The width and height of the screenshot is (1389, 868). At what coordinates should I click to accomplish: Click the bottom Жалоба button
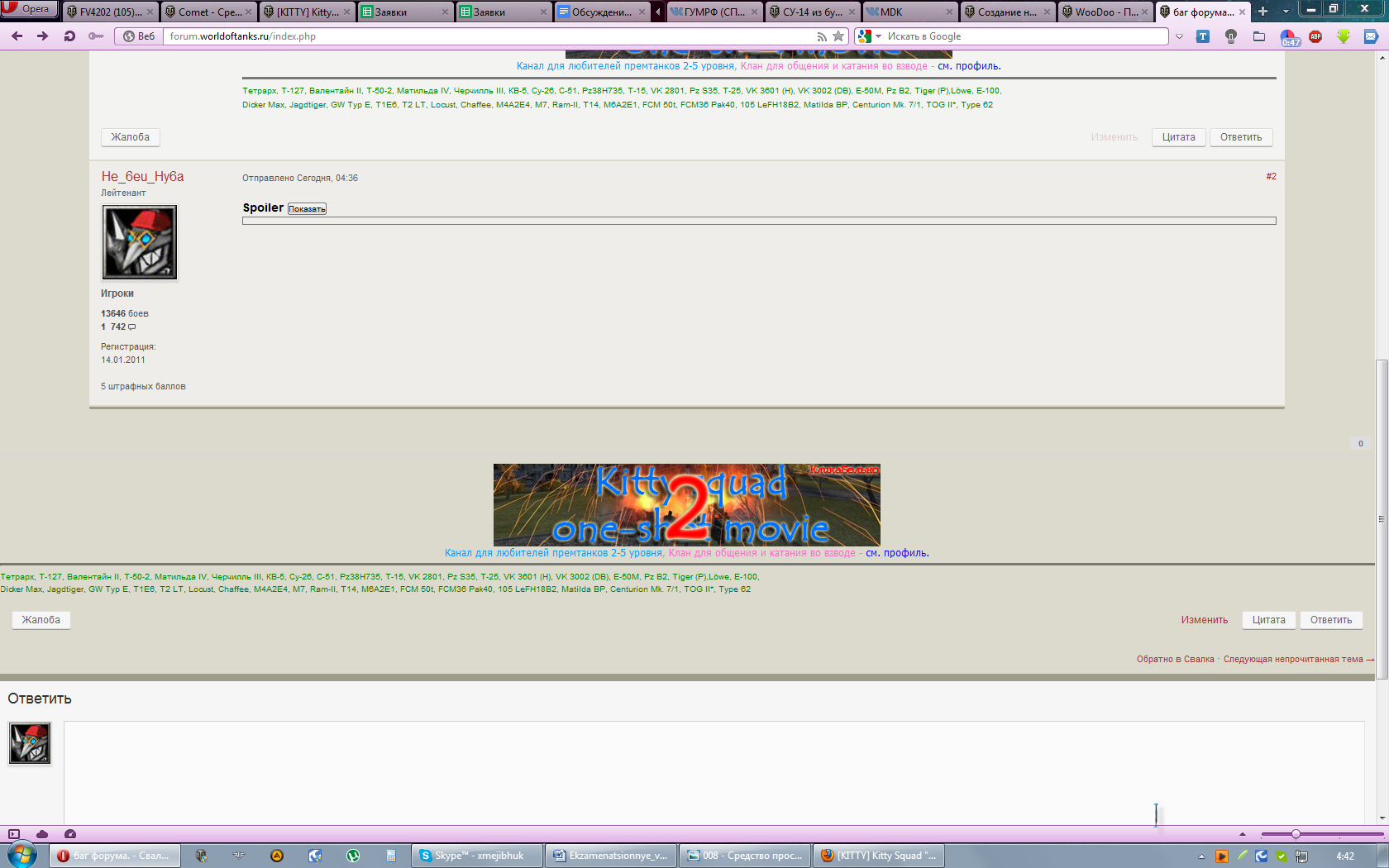41,620
